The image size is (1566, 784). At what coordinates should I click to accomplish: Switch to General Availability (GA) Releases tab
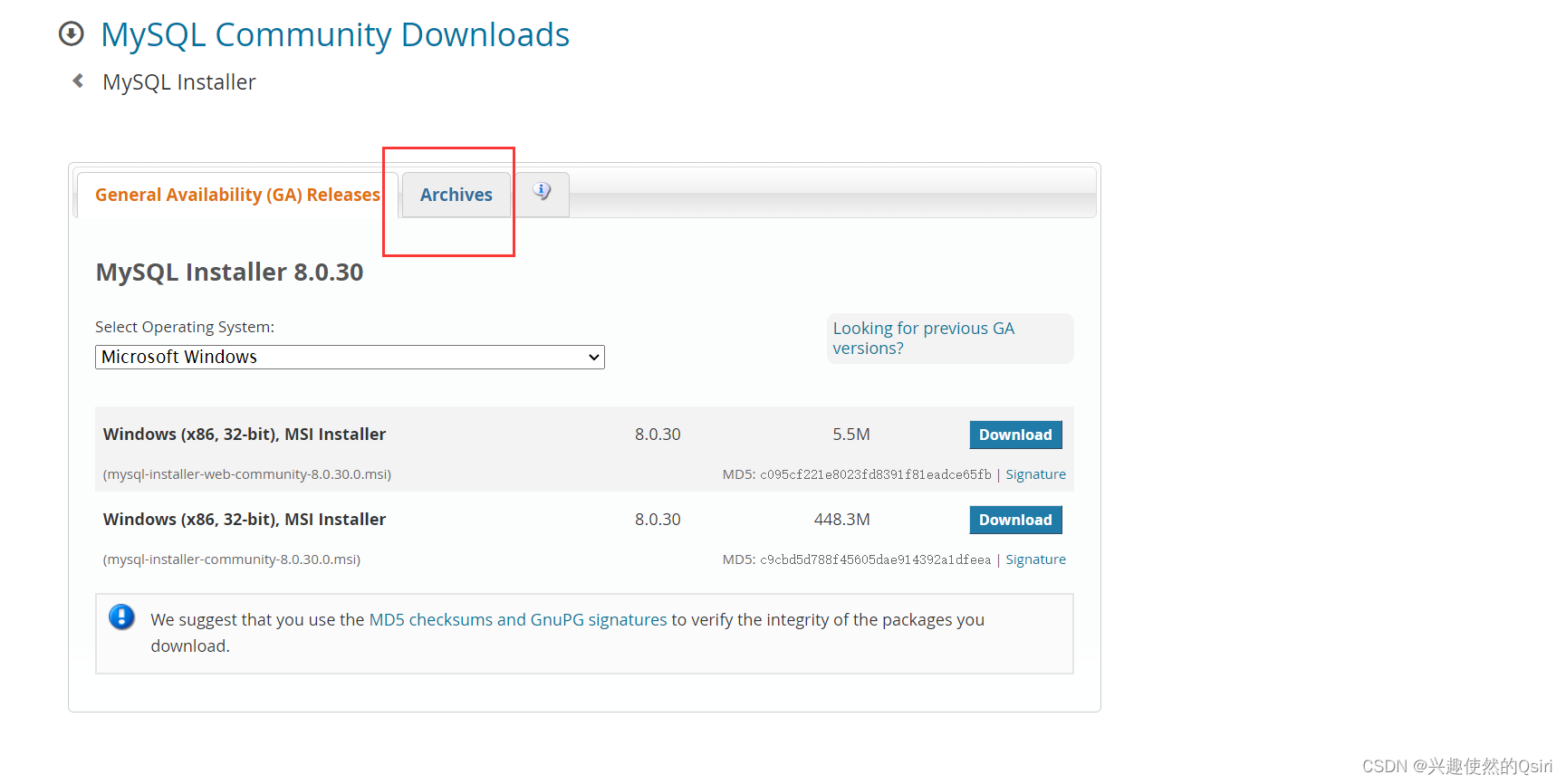tap(237, 195)
